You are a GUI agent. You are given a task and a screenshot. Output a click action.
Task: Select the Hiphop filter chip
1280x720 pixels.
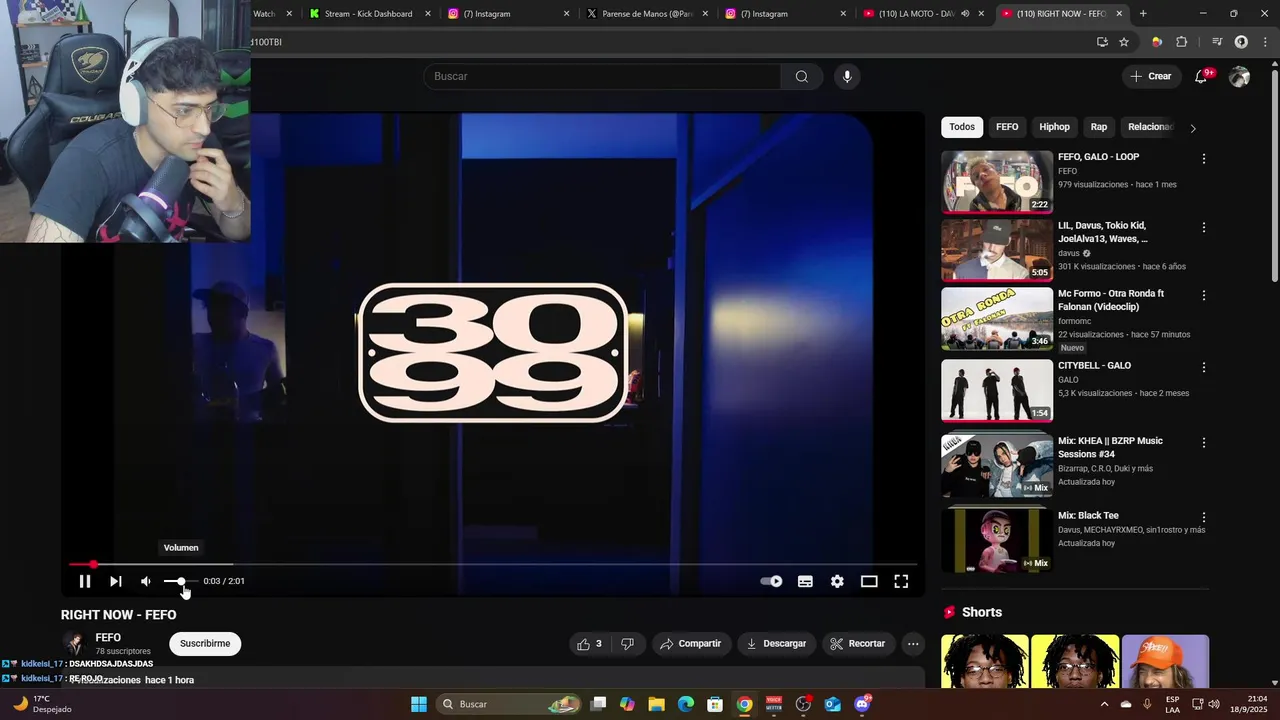[1054, 127]
